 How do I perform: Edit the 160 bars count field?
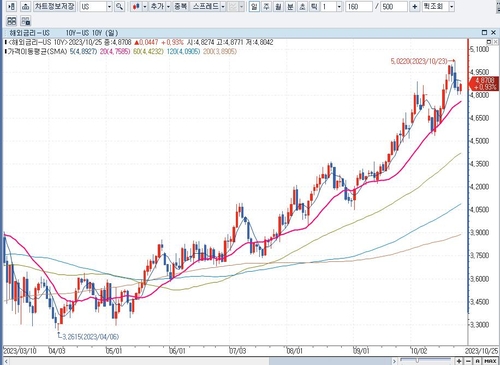[359, 6]
